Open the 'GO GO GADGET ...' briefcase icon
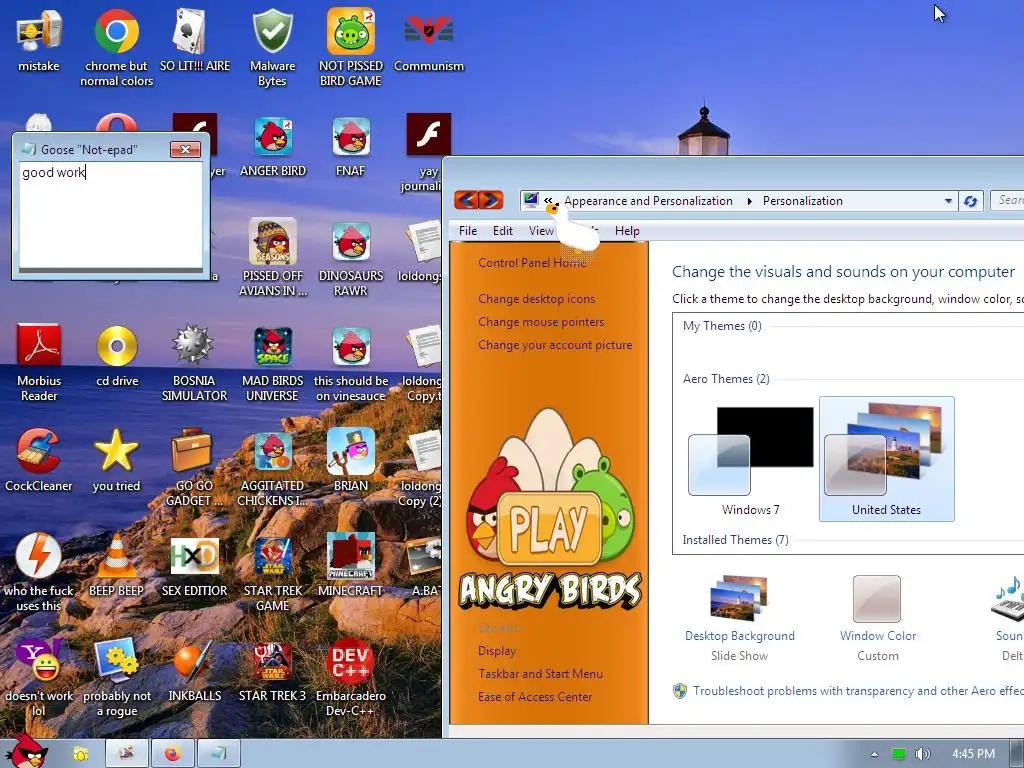Screen dimensions: 1024x768 [194, 467]
